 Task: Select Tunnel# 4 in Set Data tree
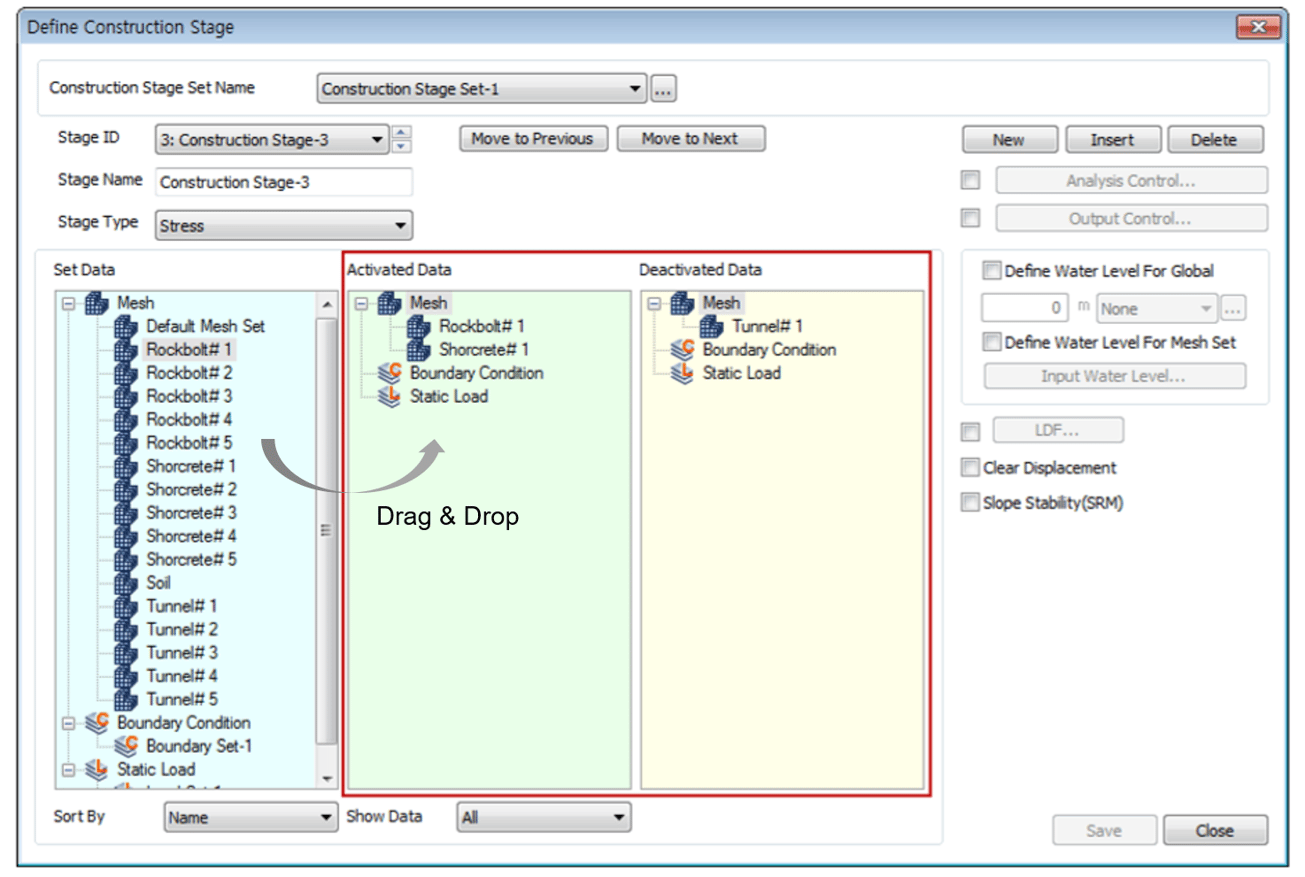click(181, 676)
